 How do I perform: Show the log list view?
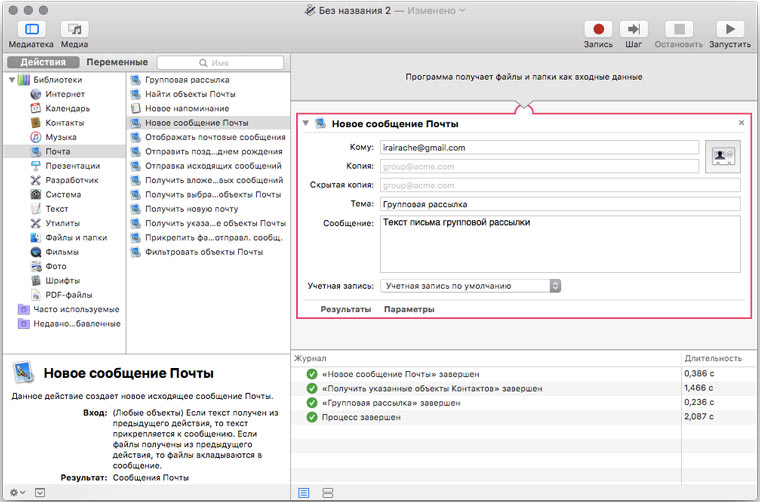[303, 493]
